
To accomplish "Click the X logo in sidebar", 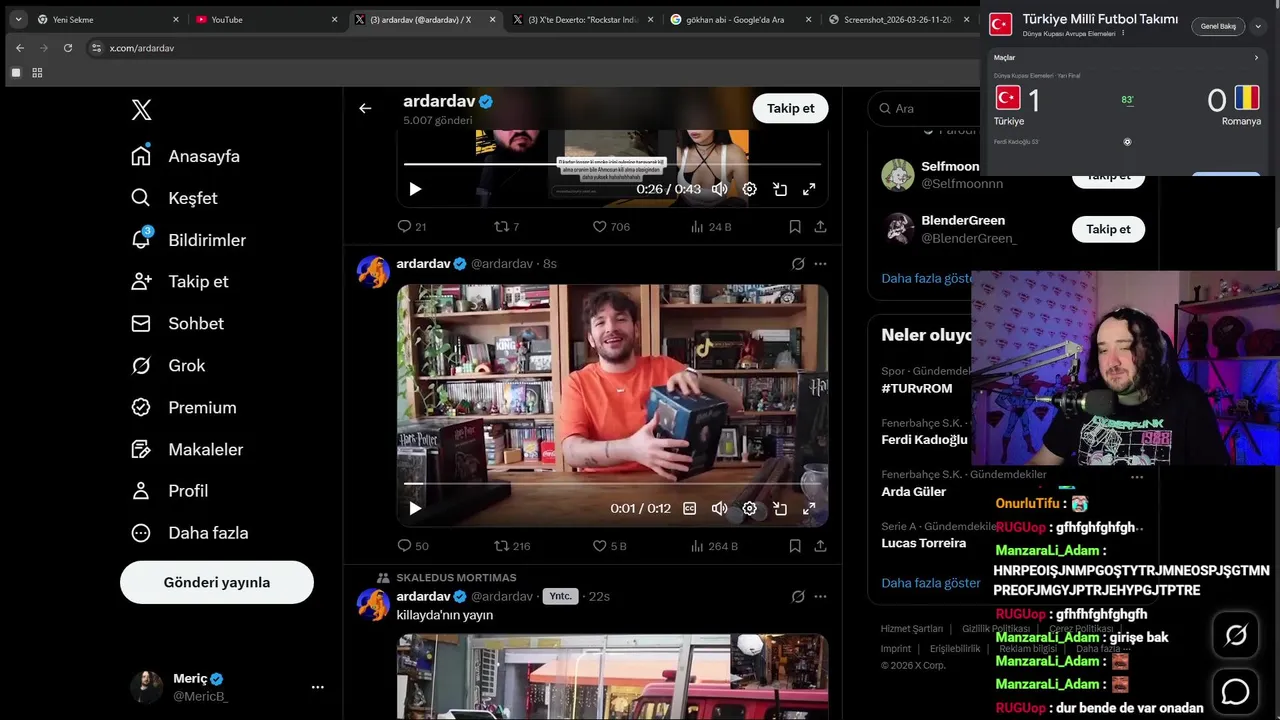I will 141,110.
